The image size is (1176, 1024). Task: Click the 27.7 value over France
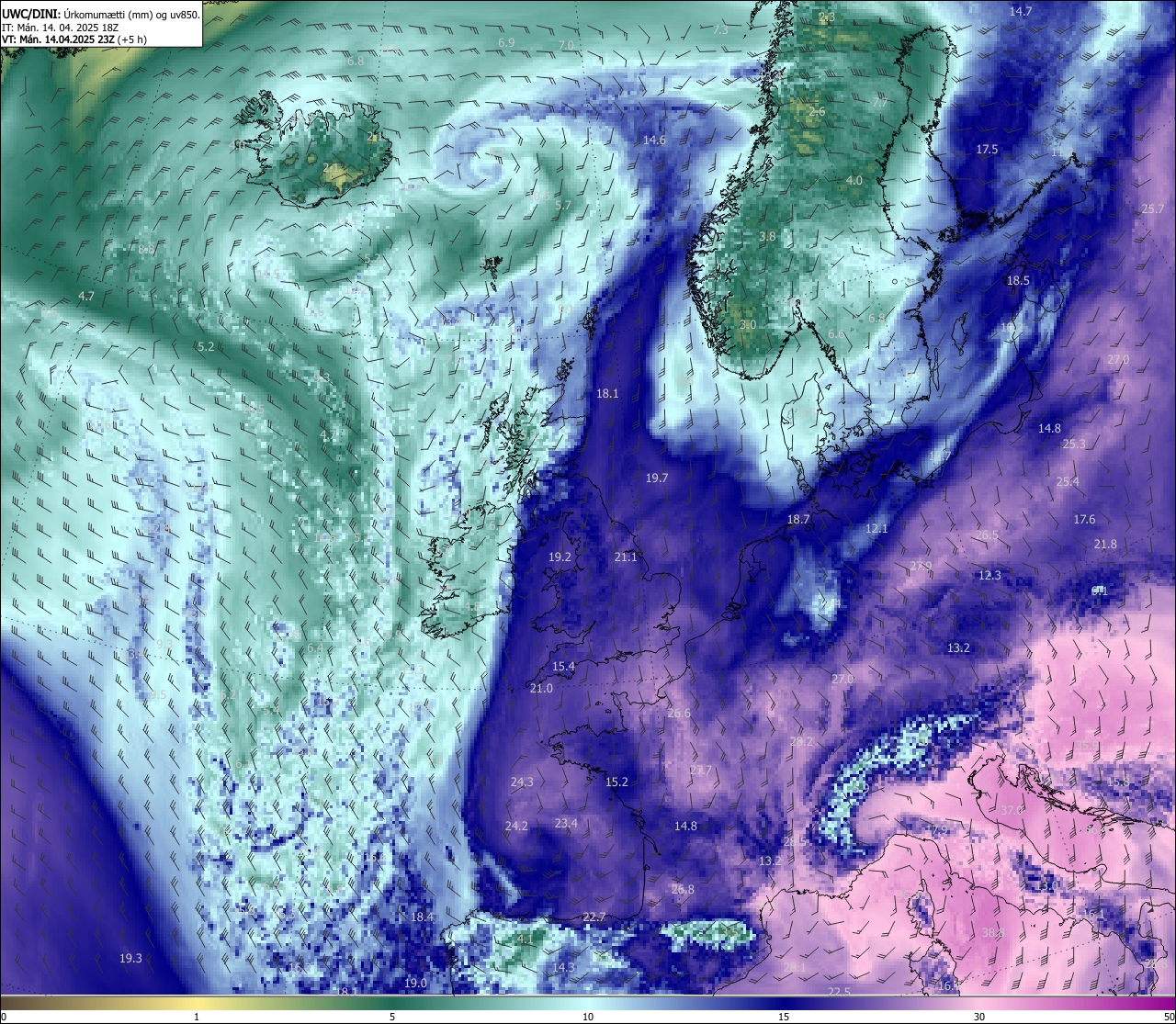[x=701, y=771]
